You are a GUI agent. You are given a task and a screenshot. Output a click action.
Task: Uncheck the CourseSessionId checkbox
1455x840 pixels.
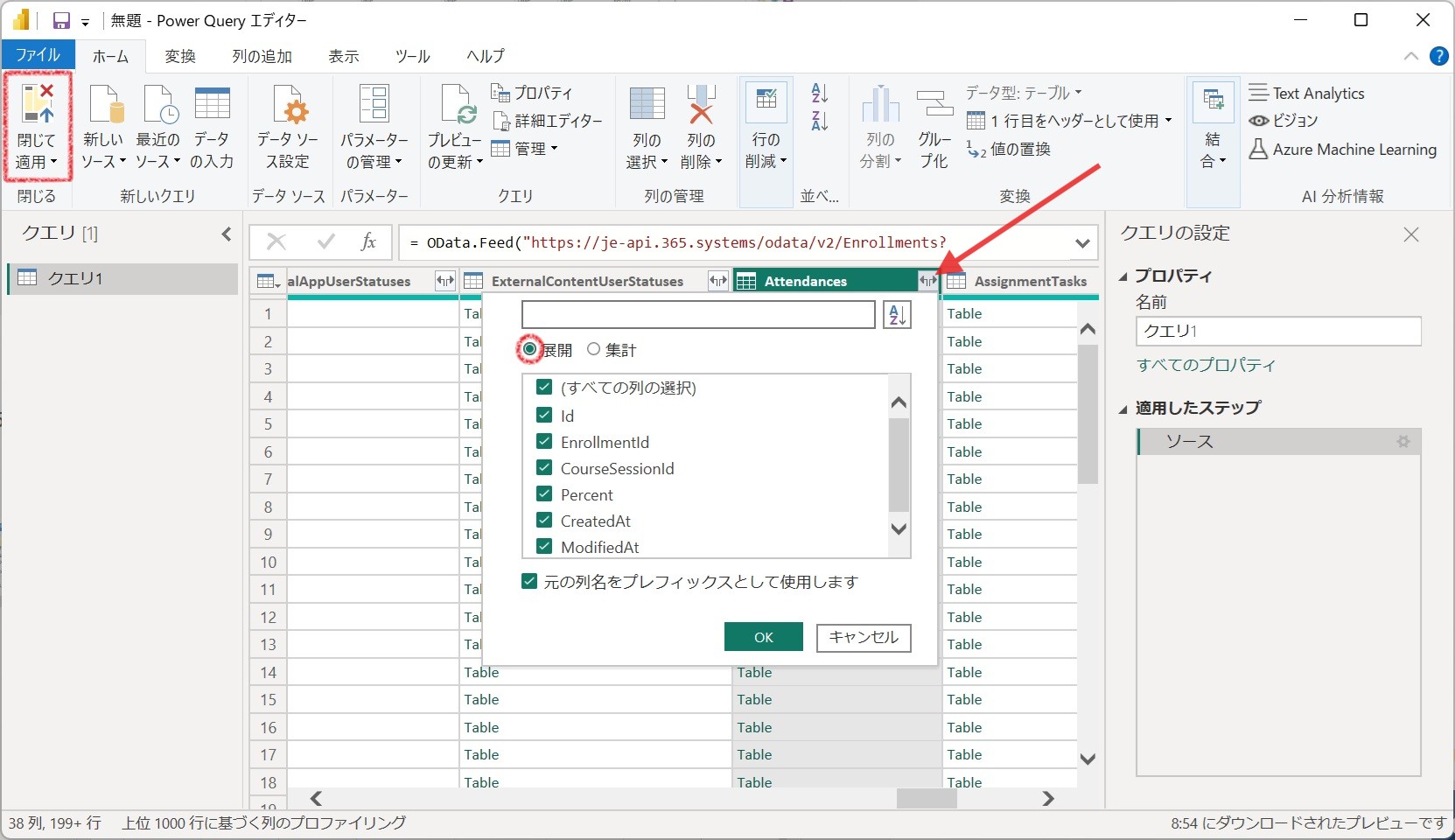point(544,467)
